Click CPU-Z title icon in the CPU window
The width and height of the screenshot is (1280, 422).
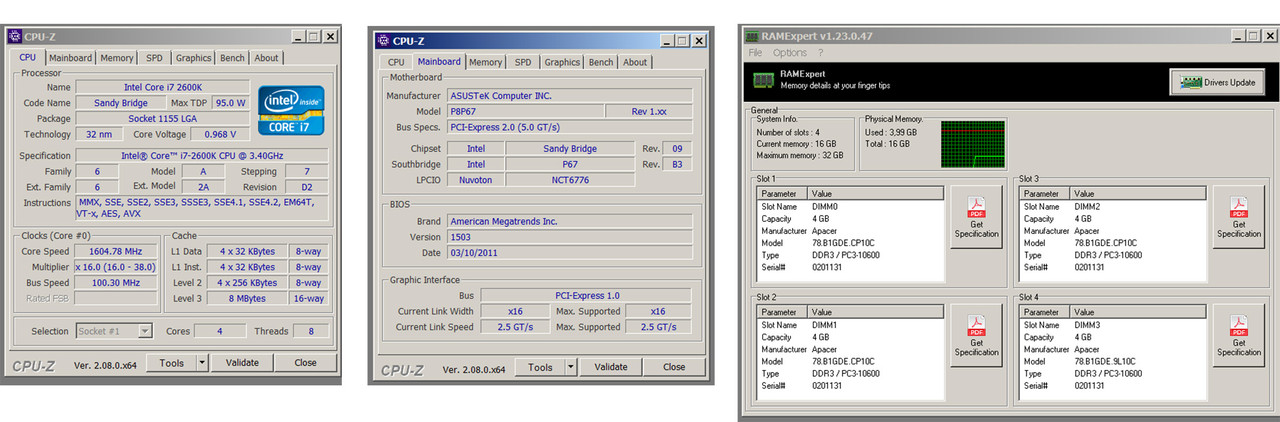[13, 36]
